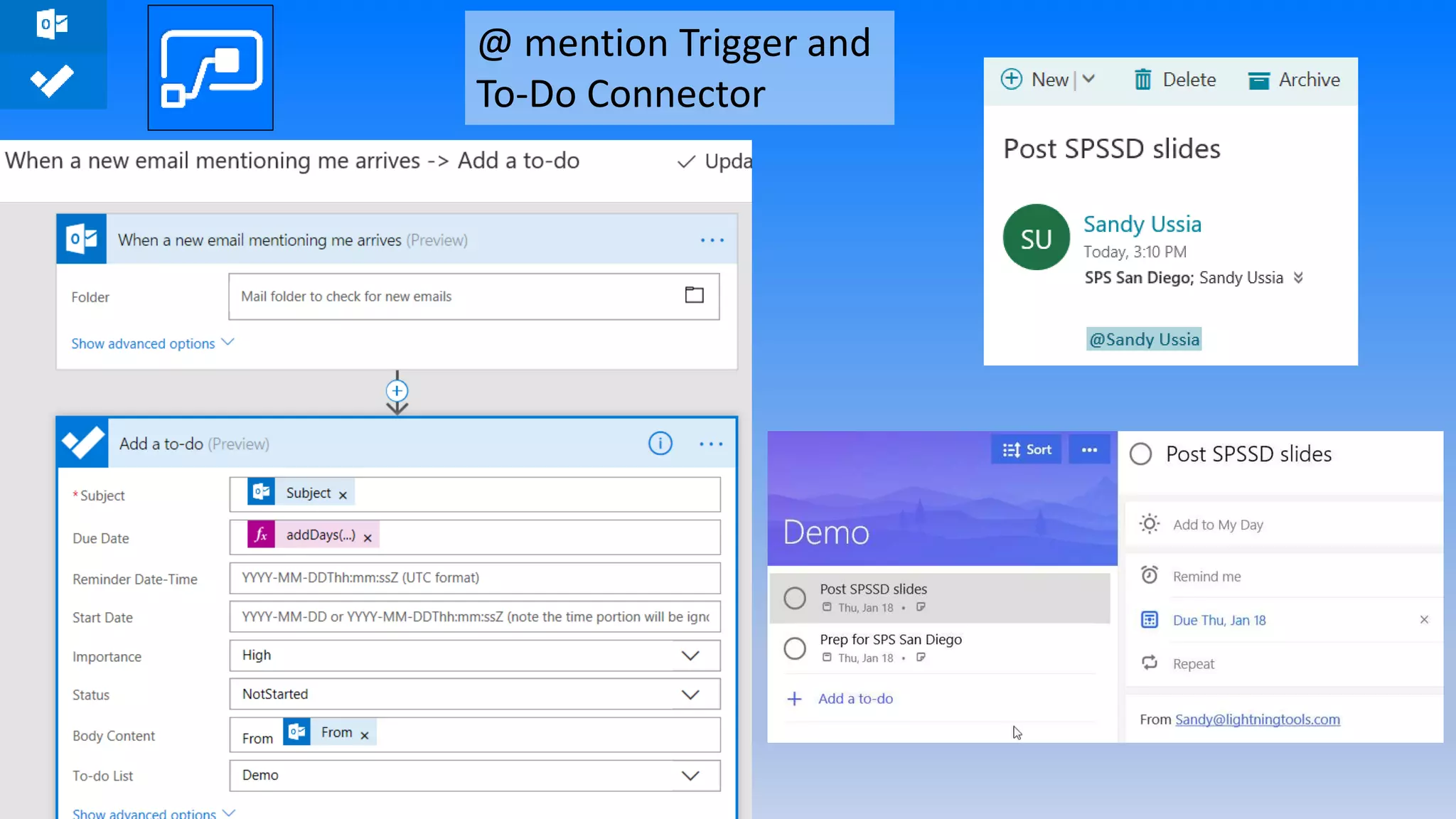Open the Add a to-do action's ellipsis menu

(710, 444)
